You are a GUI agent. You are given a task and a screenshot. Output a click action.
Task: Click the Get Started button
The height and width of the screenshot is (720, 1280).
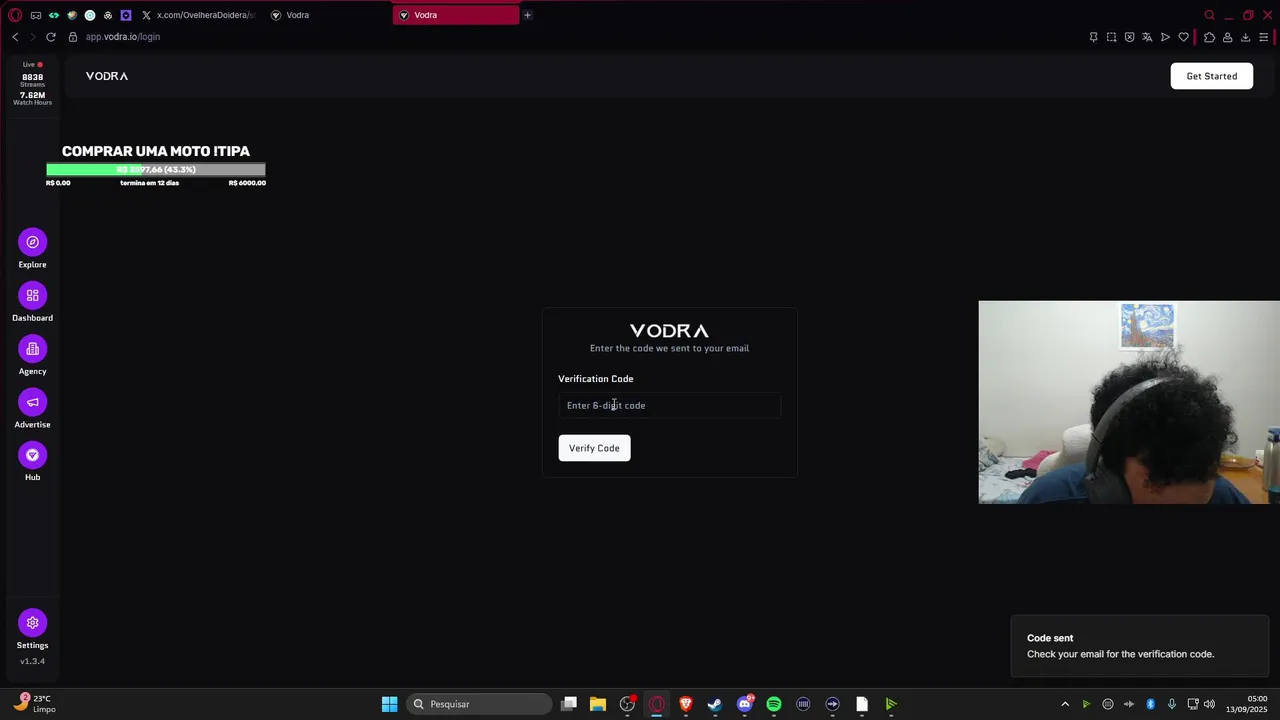[1211, 76]
